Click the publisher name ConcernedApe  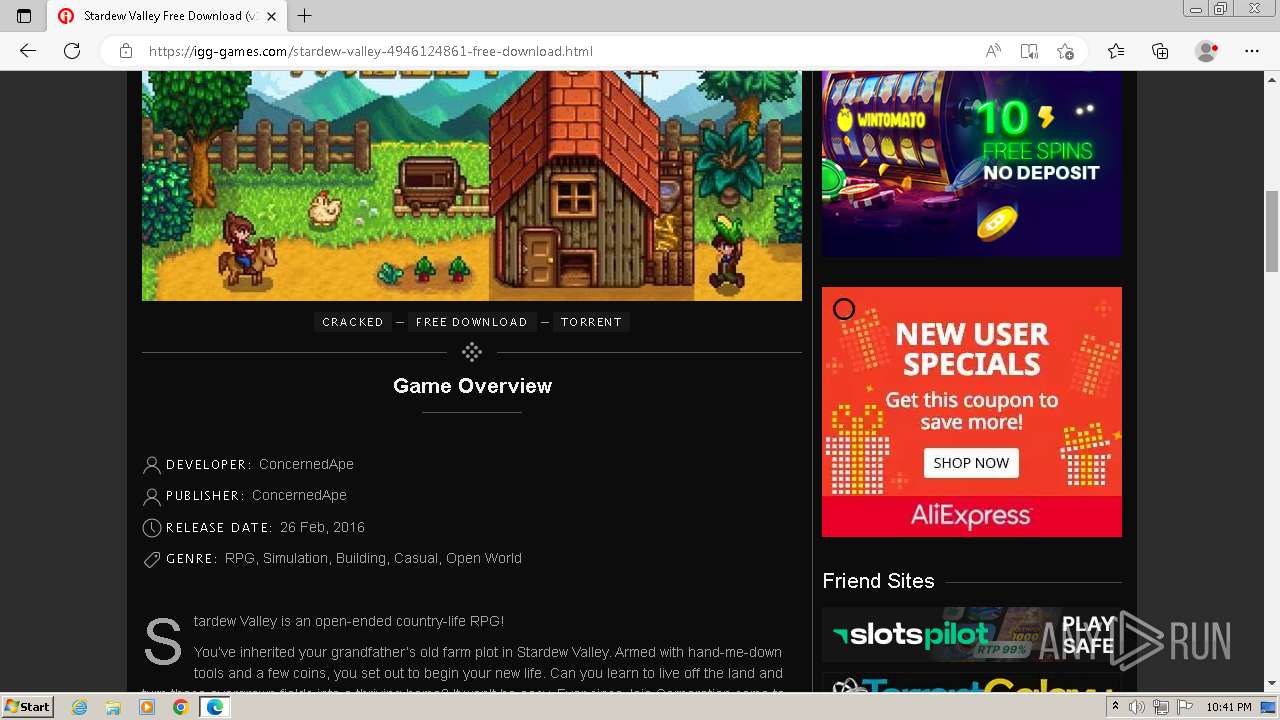click(x=299, y=495)
